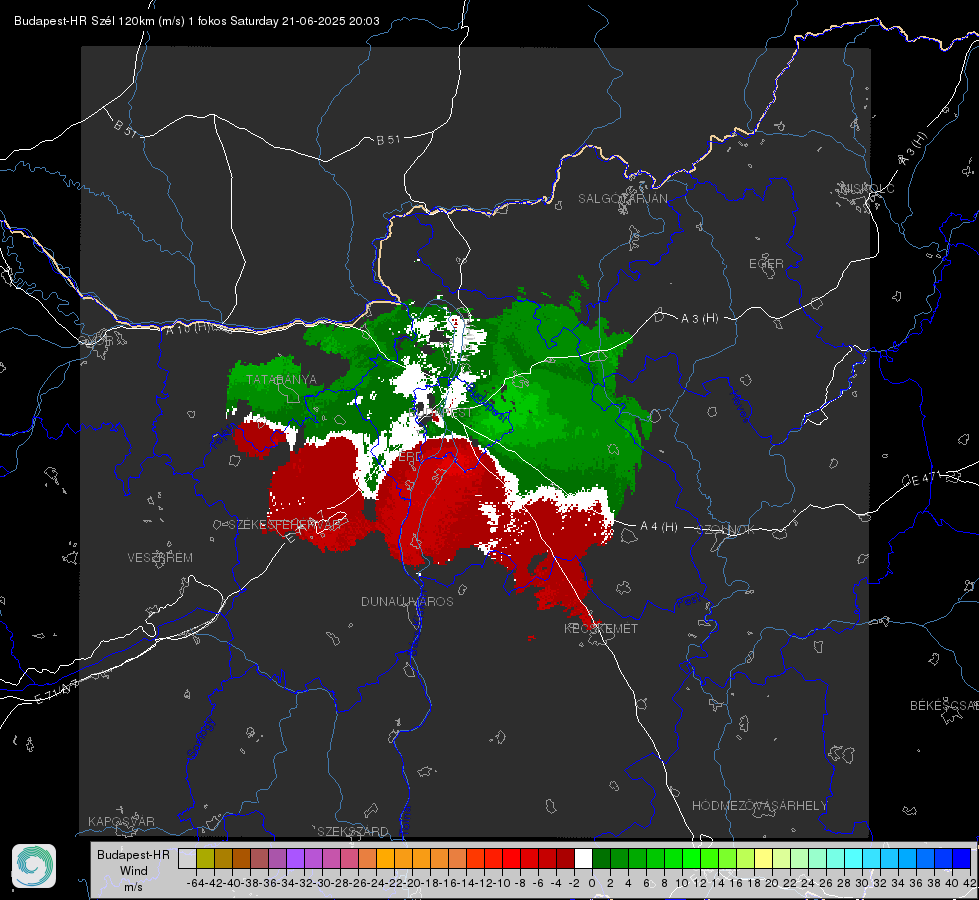979x900 pixels.
Task: Click the '42' value on the legend scale
Action: coord(970,883)
